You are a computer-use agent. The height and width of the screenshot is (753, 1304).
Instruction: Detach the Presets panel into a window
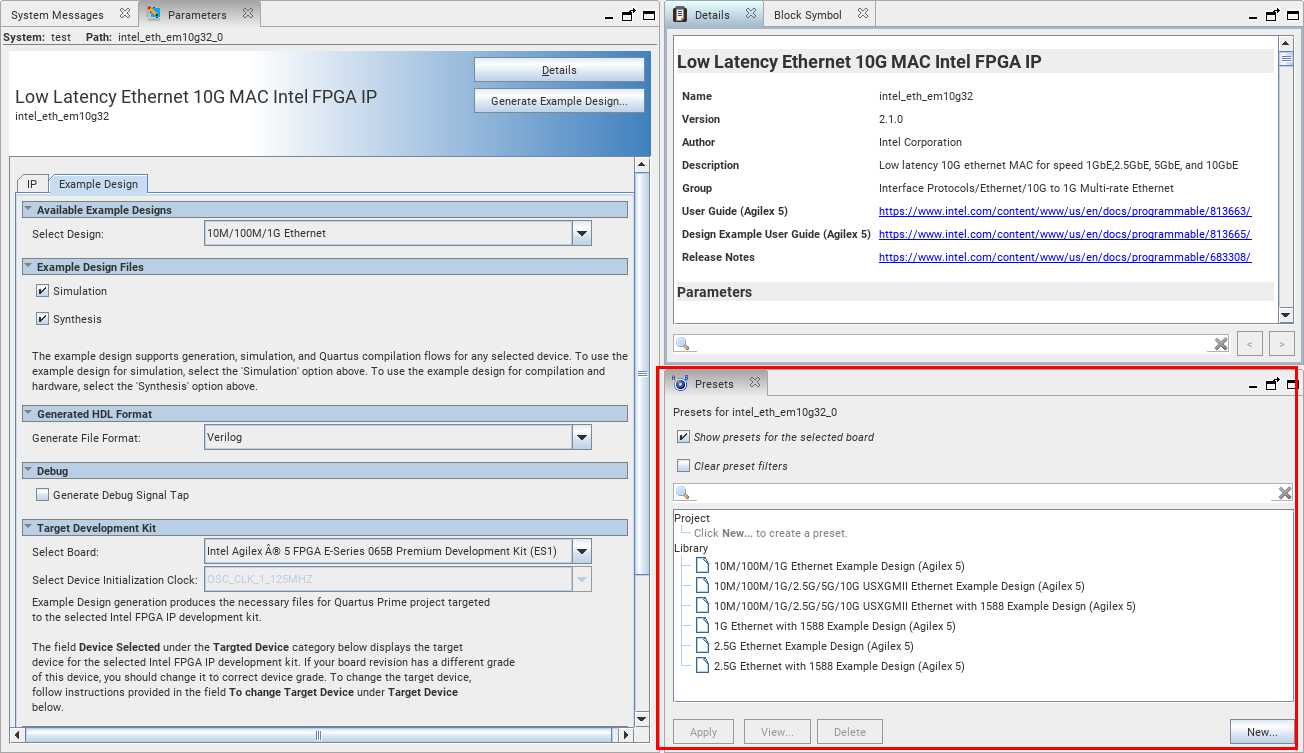tap(1273, 383)
